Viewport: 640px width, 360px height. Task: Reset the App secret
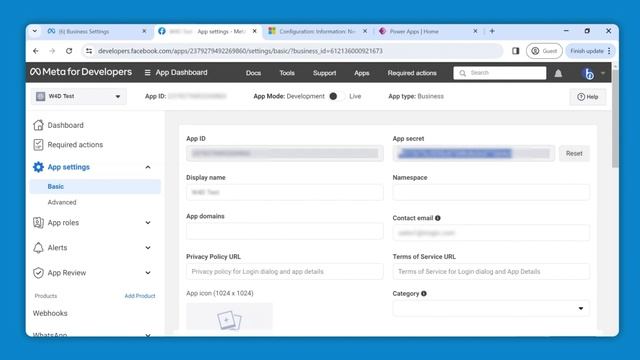coord(574,153)
